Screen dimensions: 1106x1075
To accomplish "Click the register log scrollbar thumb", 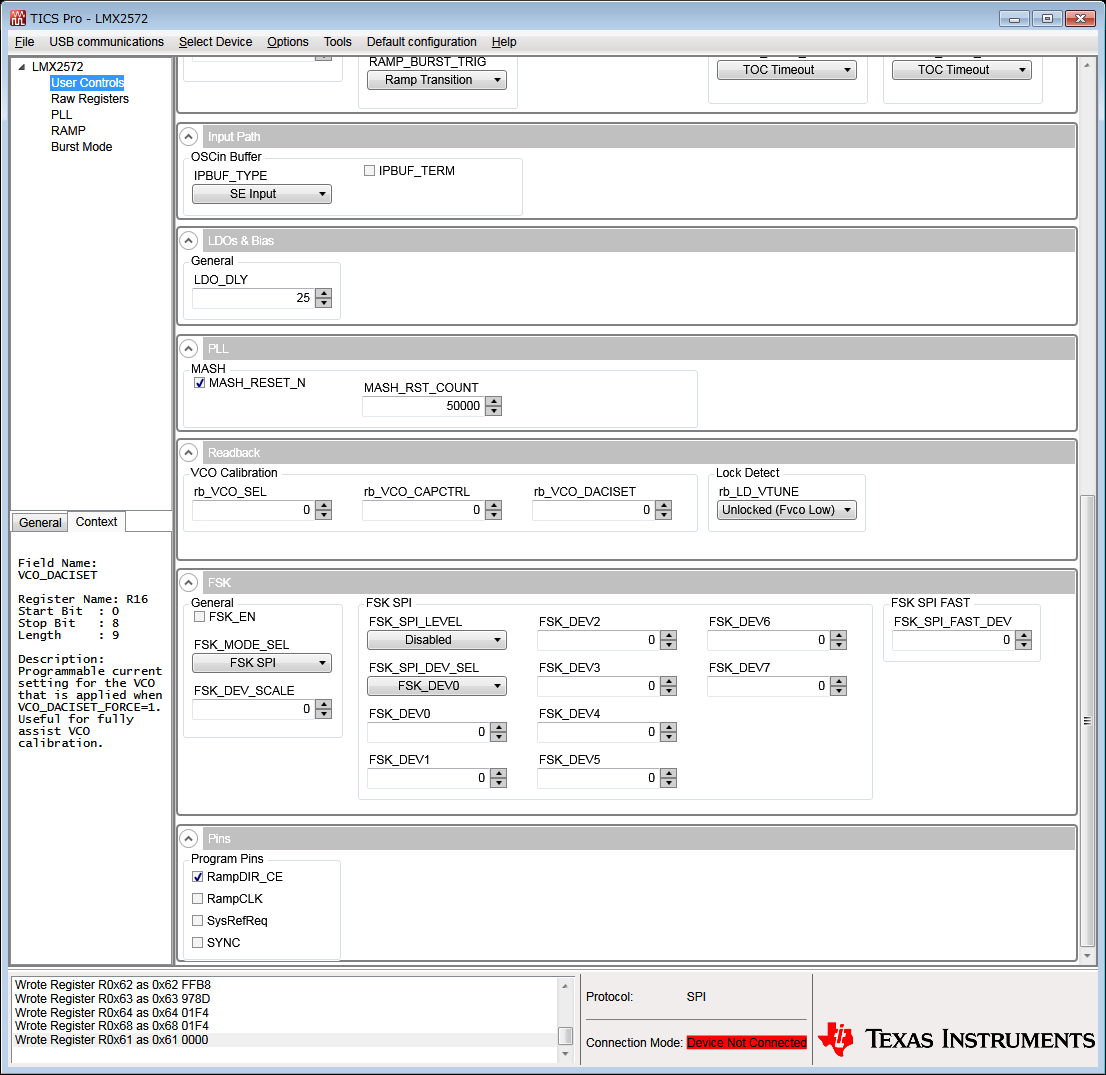I will [565, 1035].
